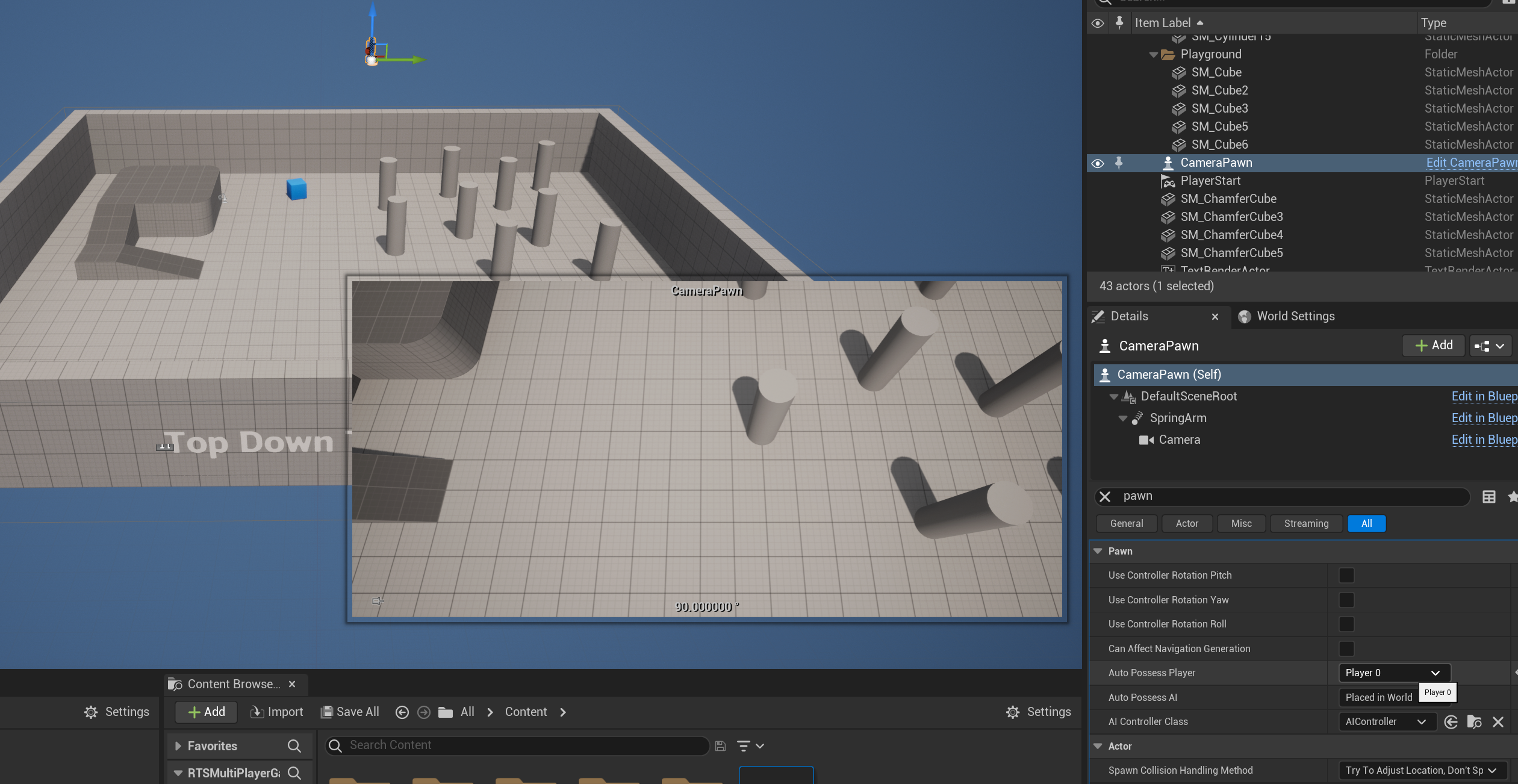Clear the pawn search filter
Image resolution: width=1518 pixels, height=784 pixels.
coord(1105,497)
